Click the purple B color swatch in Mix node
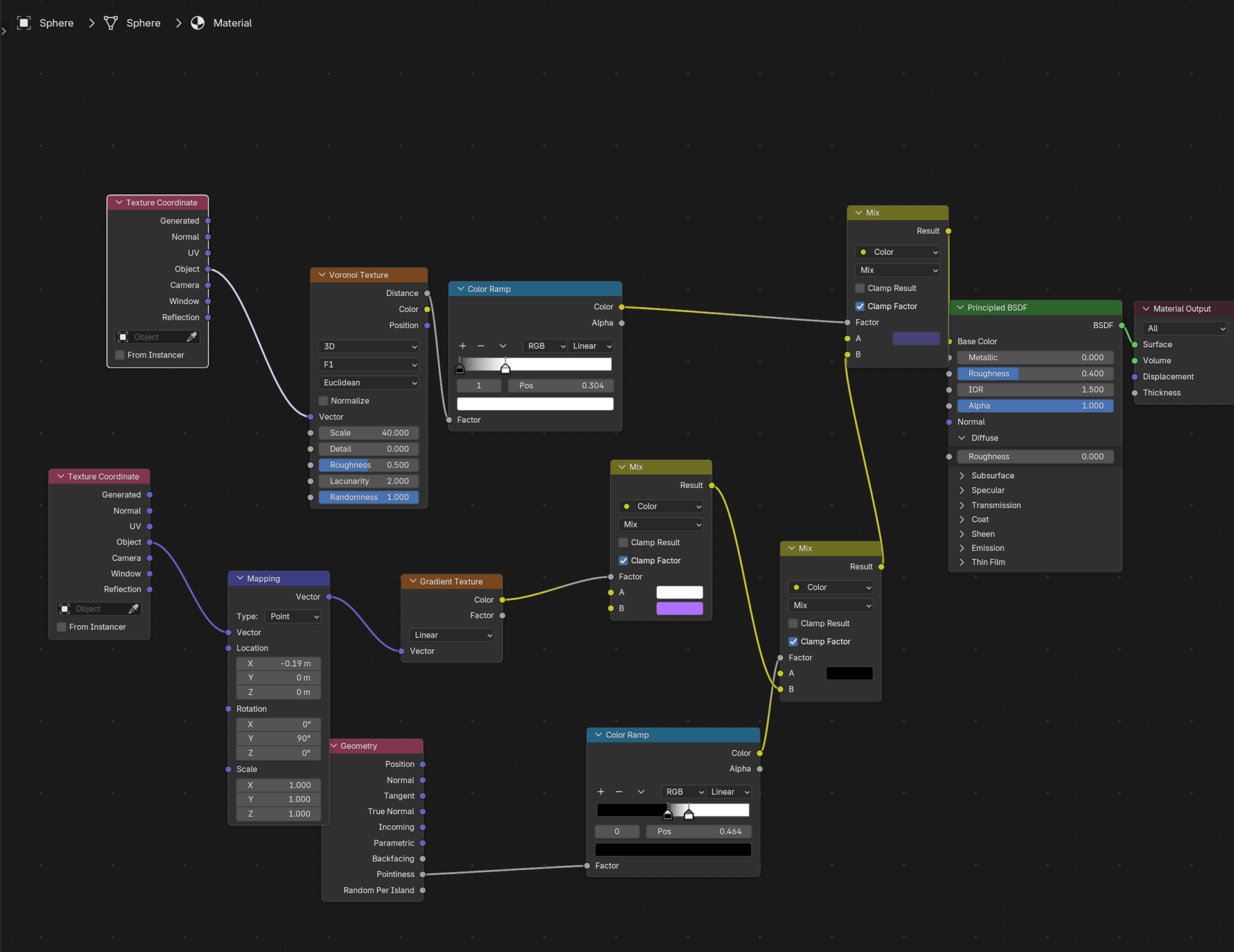The height and width of the screenshot is (952, 1234). (x=679, y=608)
